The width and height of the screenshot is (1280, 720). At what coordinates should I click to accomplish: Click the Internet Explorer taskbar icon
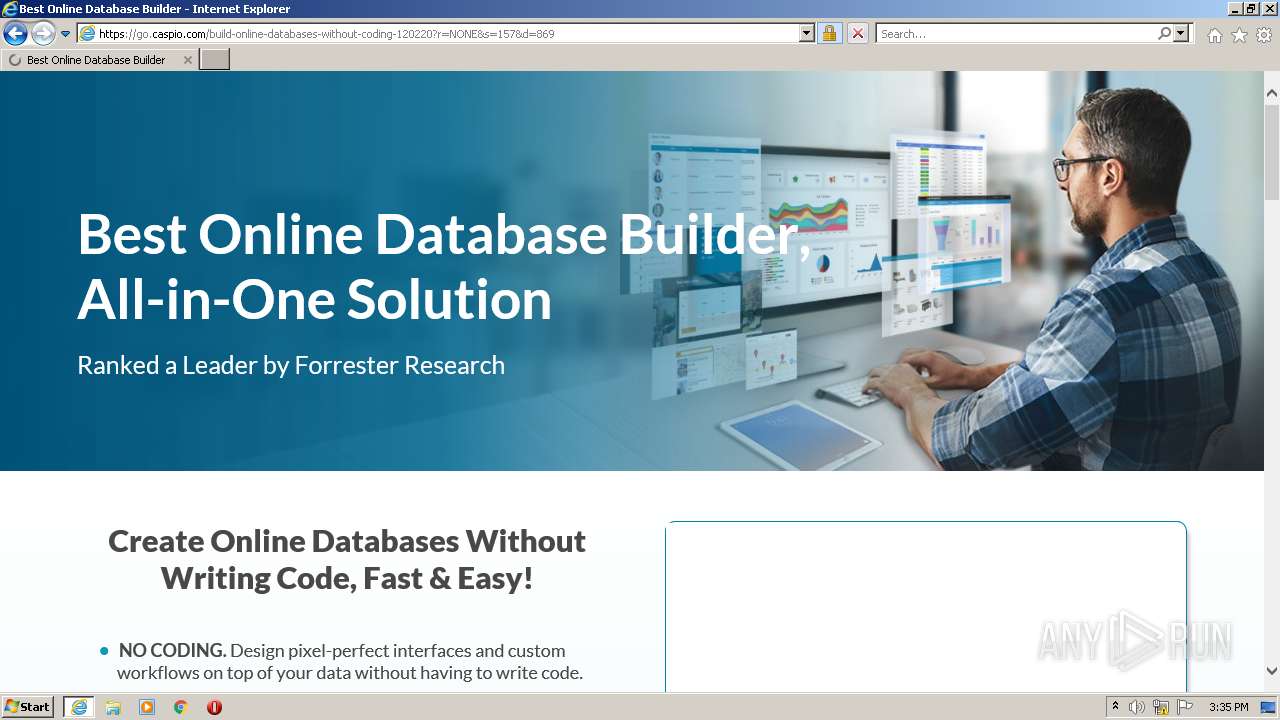(78, 707)
